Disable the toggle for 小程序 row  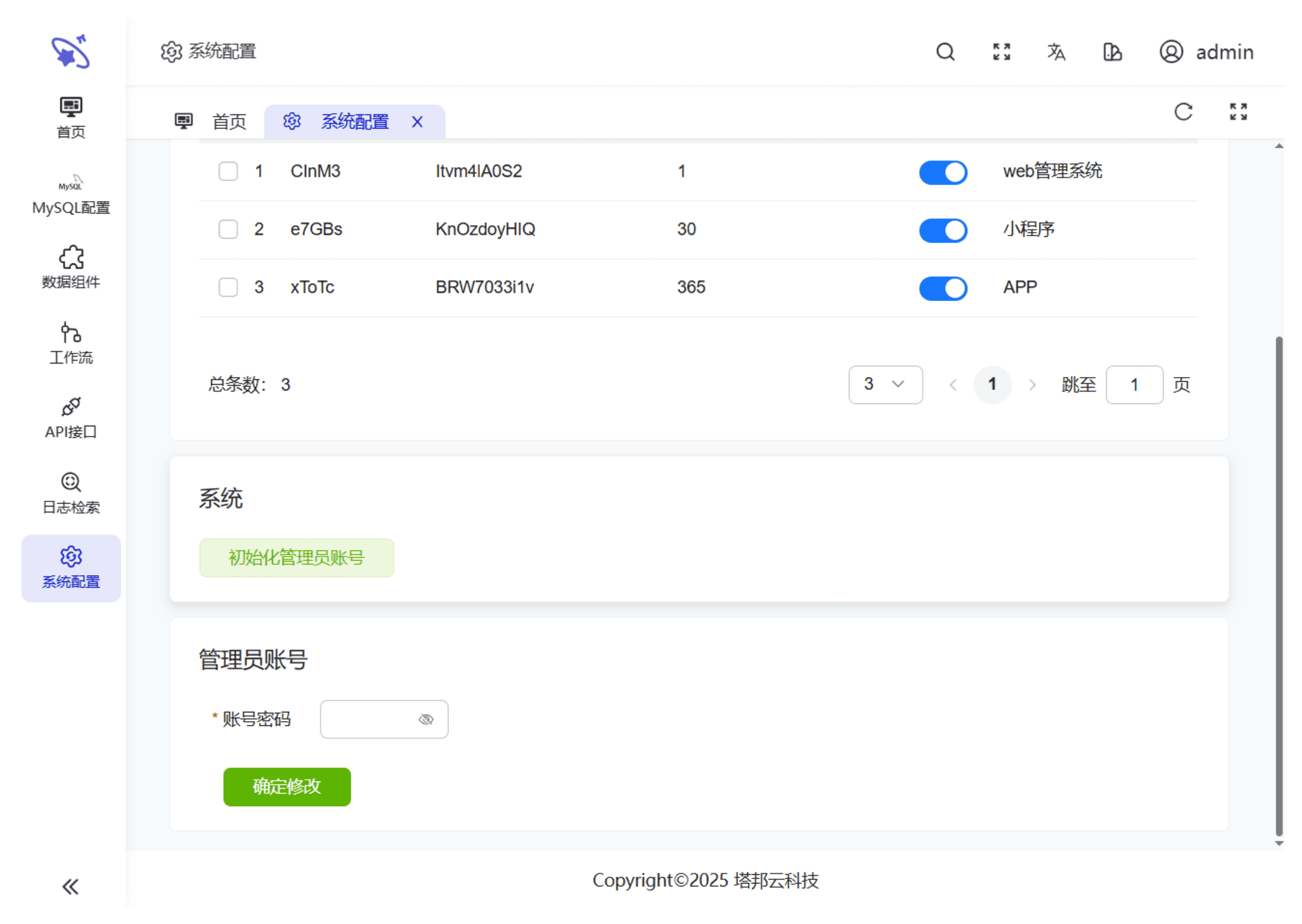(x=942, y=230)
